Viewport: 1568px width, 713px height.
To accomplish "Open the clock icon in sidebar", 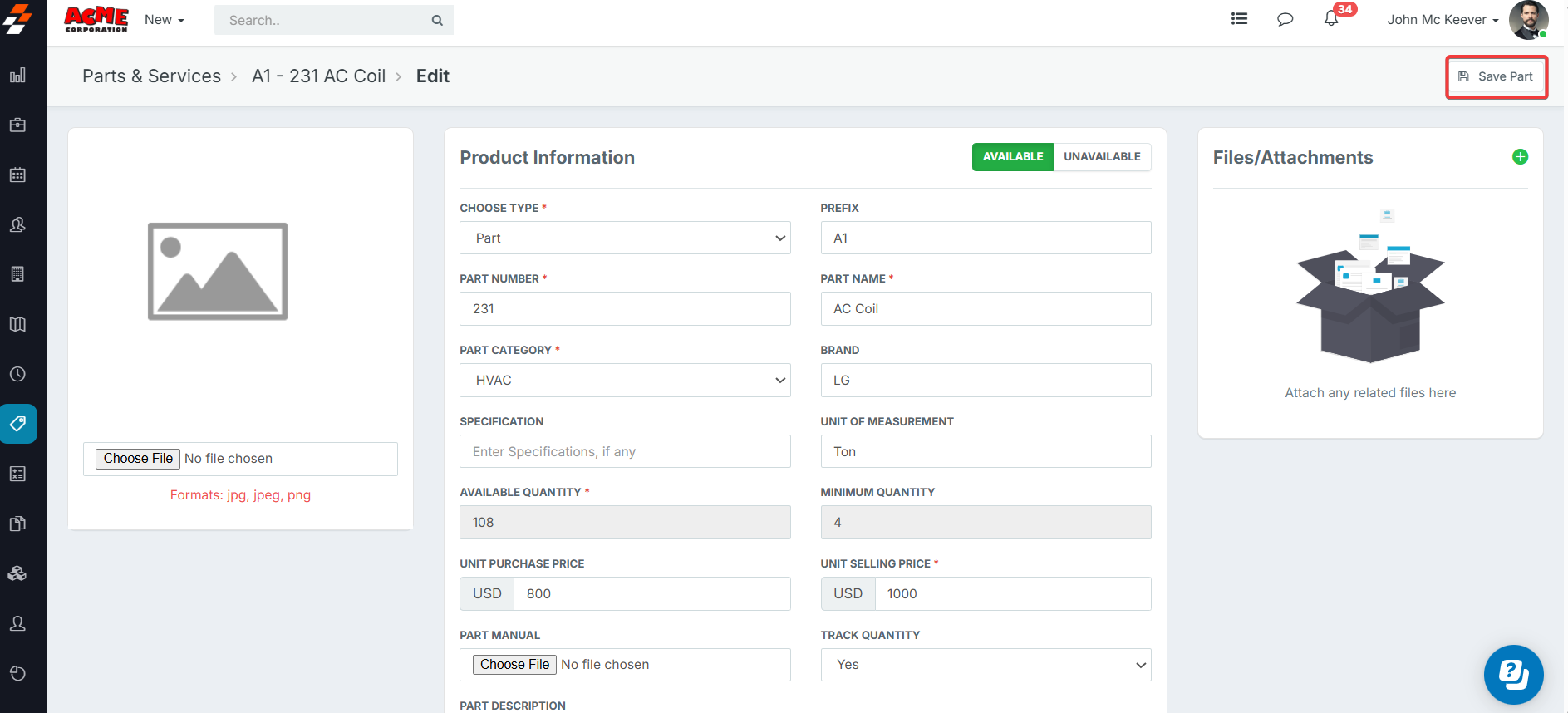I will (17, 374).
